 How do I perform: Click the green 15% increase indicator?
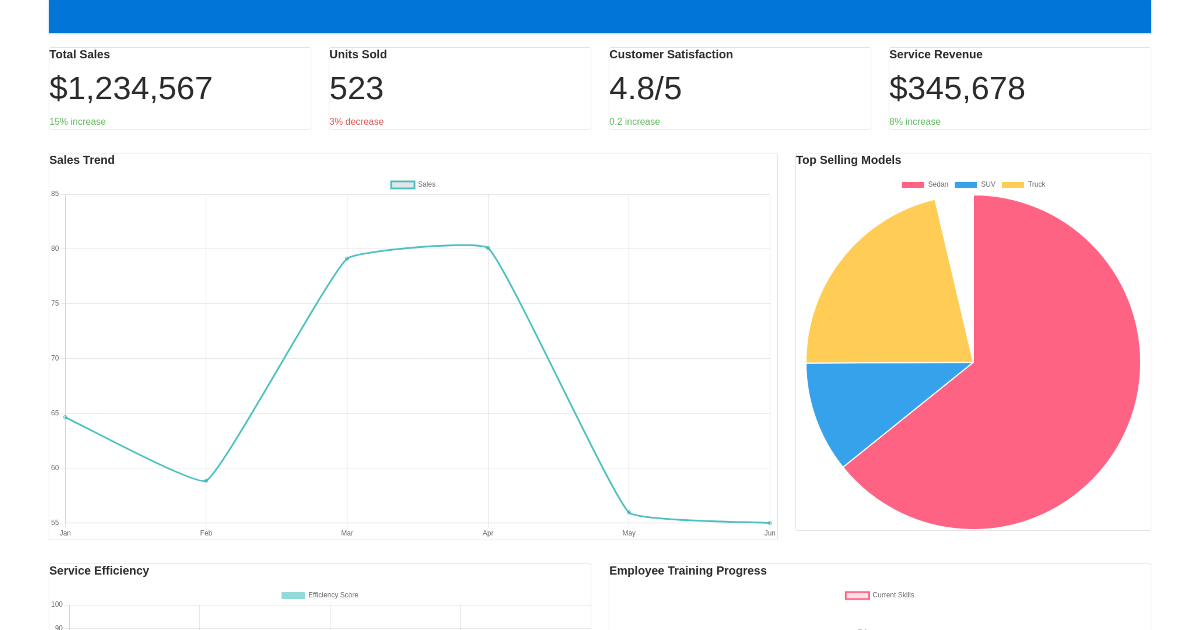point(76,121)
